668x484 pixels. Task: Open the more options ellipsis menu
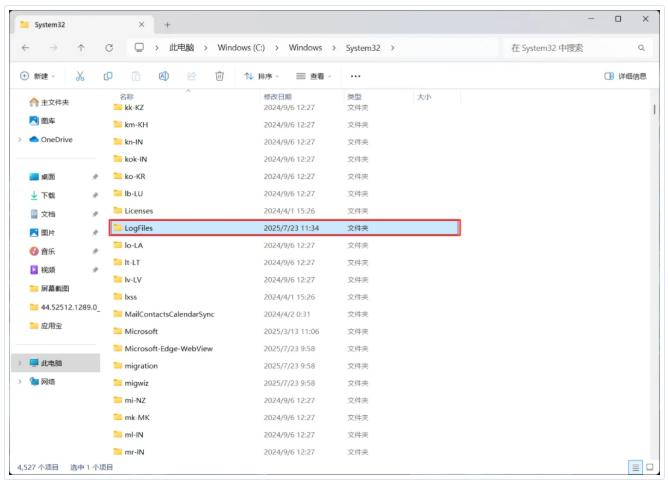tap(355, 76)
